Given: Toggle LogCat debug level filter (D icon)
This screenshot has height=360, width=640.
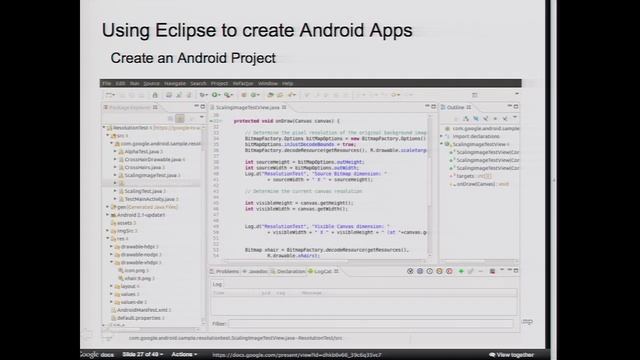Looking at the screenshot, I should click(x=420, y=271).
